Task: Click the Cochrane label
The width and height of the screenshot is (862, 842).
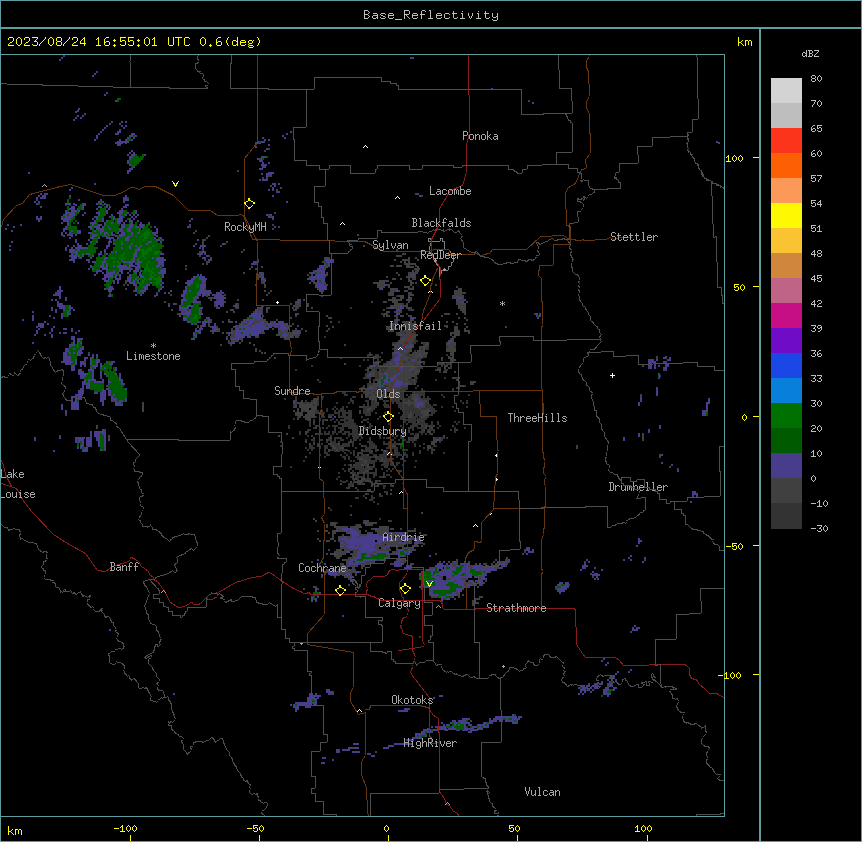Action: click(x=322, y=568)
